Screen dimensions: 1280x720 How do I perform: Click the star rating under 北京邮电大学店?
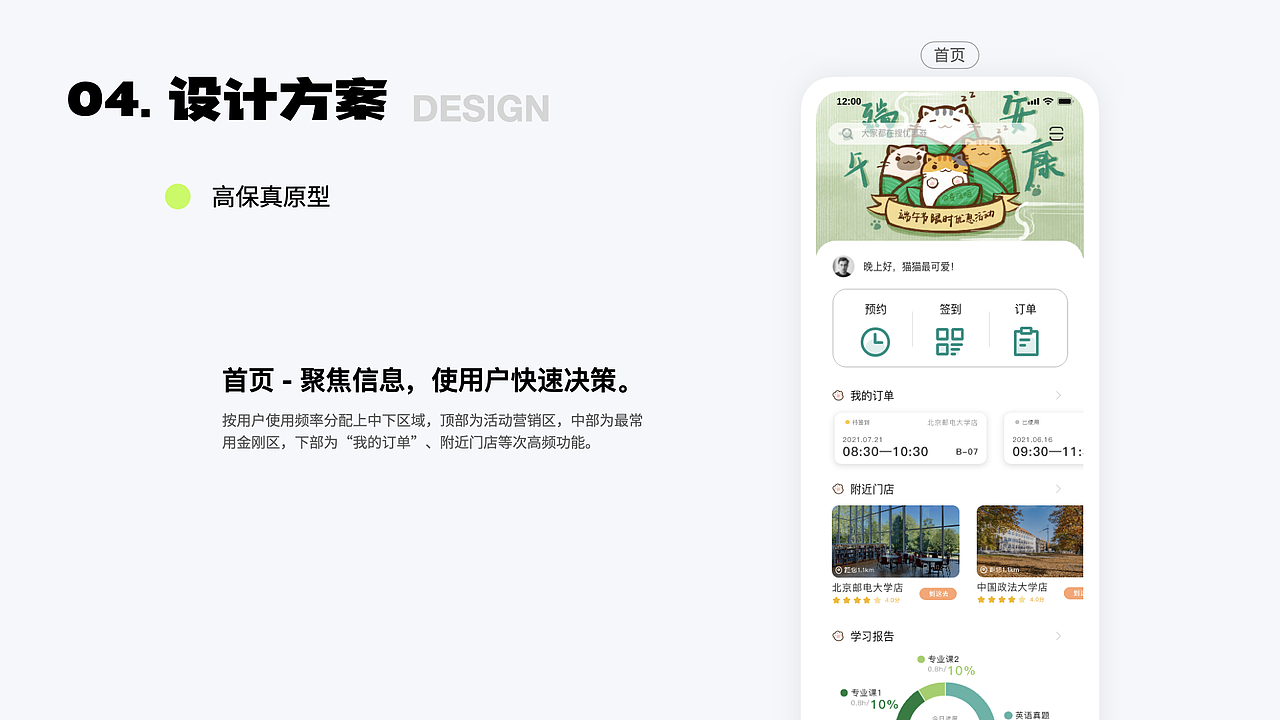pyautogui.click(x=857, y=600)
